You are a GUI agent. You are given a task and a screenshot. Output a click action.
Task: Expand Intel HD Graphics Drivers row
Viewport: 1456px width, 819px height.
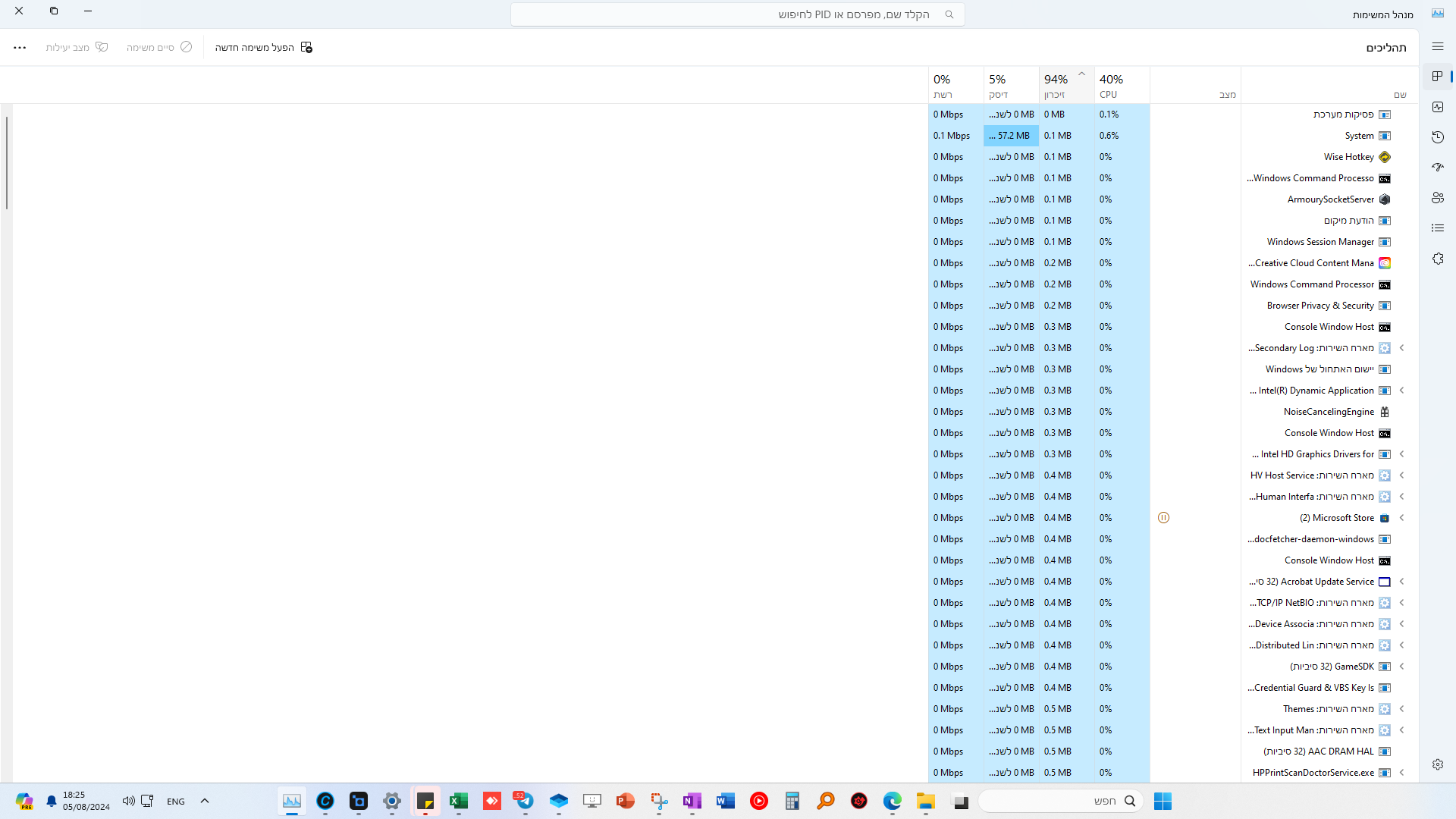pyautogui.click(x=1402, y=454)
